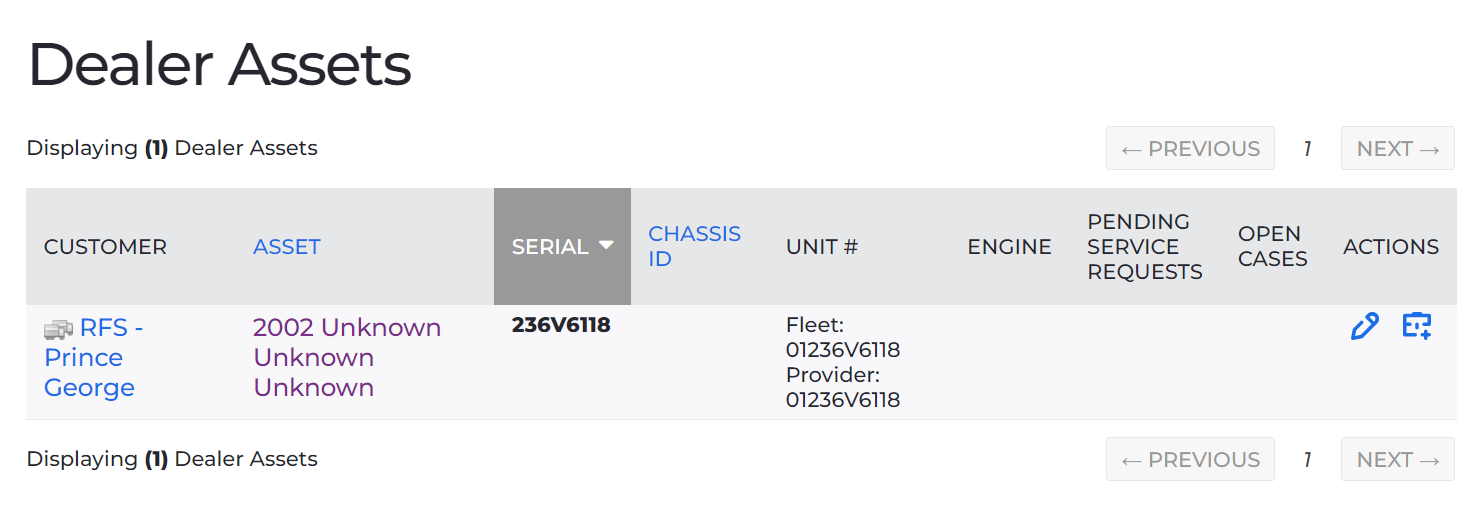Click the bottom NEXT pagination button
Viewport: 1478px width, 510px height.
click(1398, 459)
